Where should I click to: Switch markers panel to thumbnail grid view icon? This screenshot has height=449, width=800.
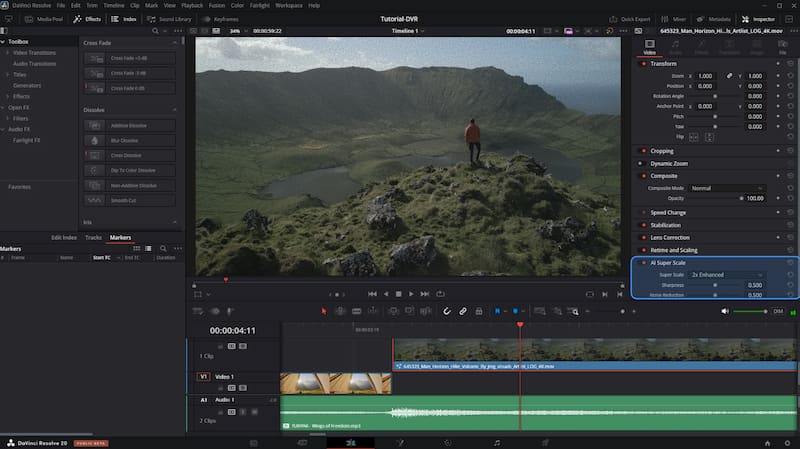click(x=136, y=248)
